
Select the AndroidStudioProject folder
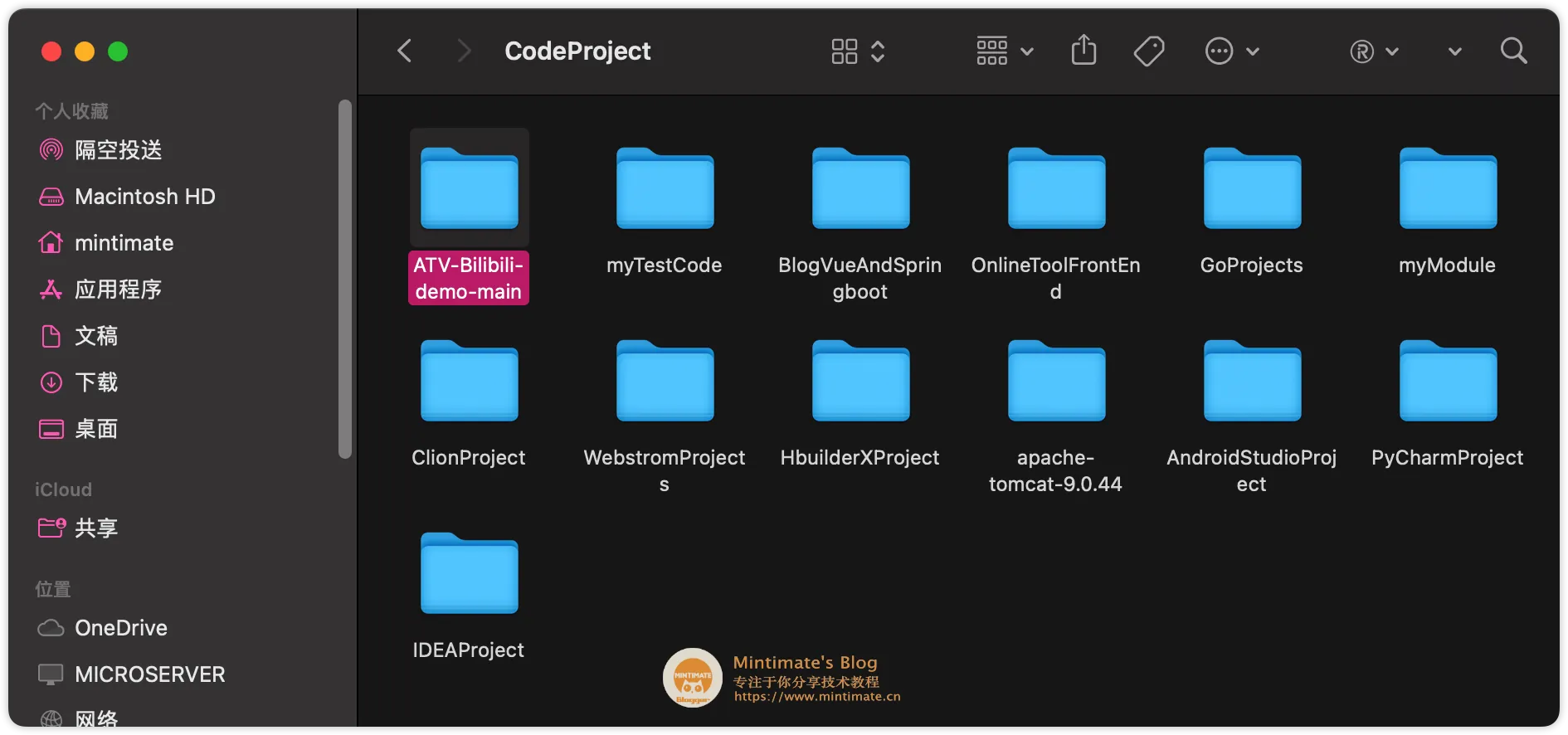pos(1252,381)
